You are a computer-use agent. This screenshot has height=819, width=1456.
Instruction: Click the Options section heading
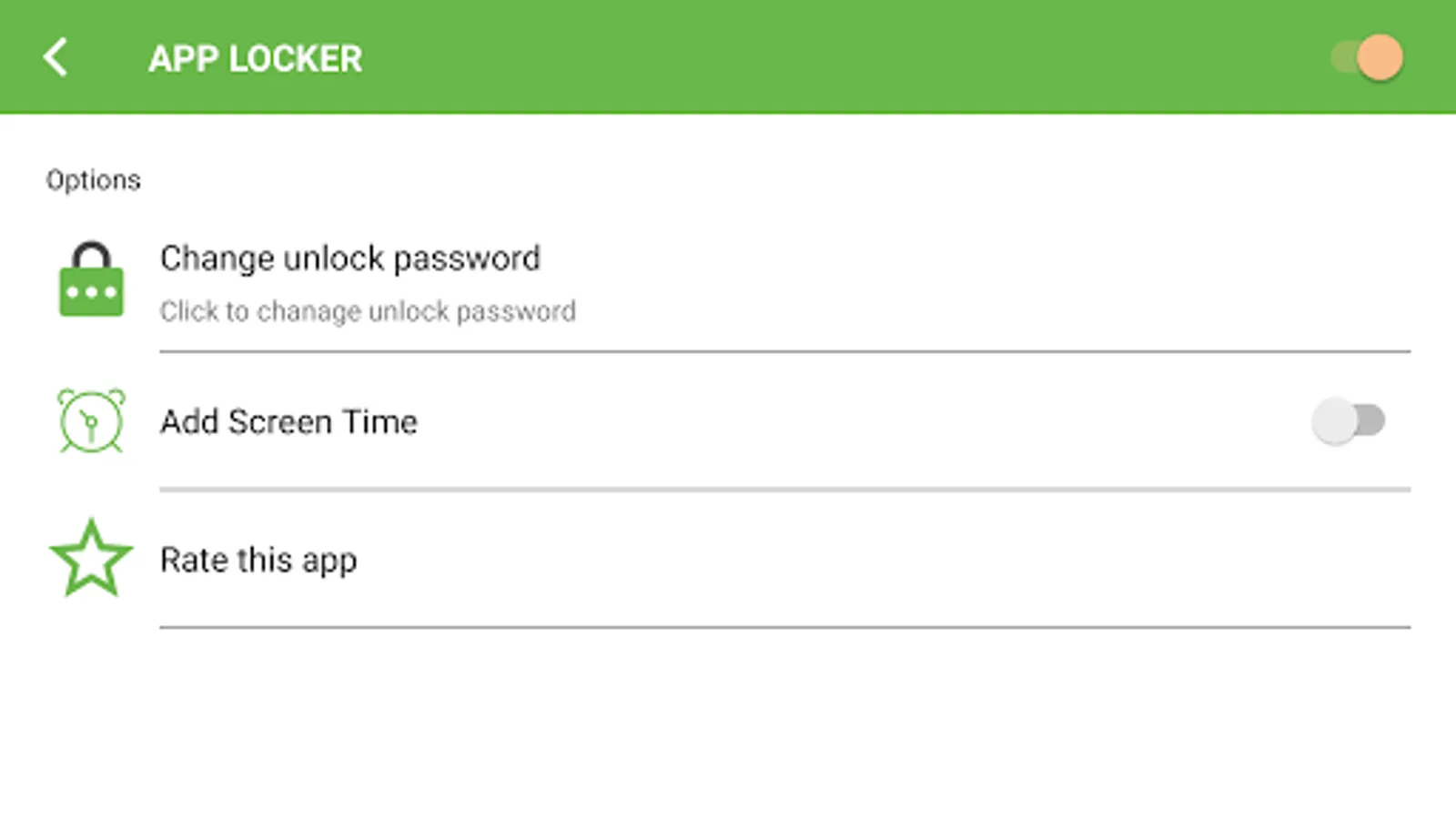[93, 180]
